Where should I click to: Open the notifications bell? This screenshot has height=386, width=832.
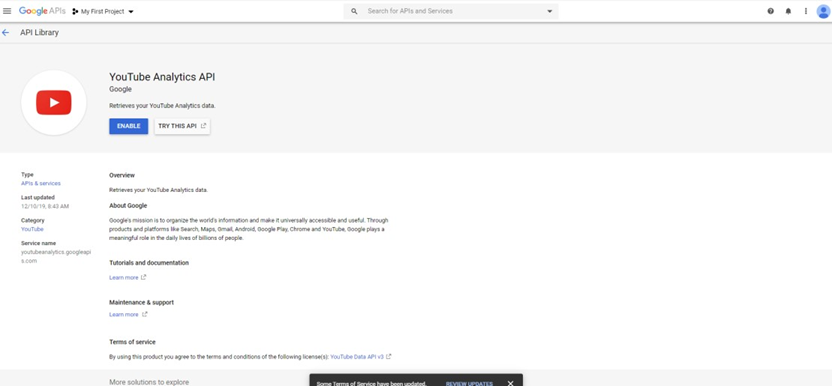coord(788,11)
